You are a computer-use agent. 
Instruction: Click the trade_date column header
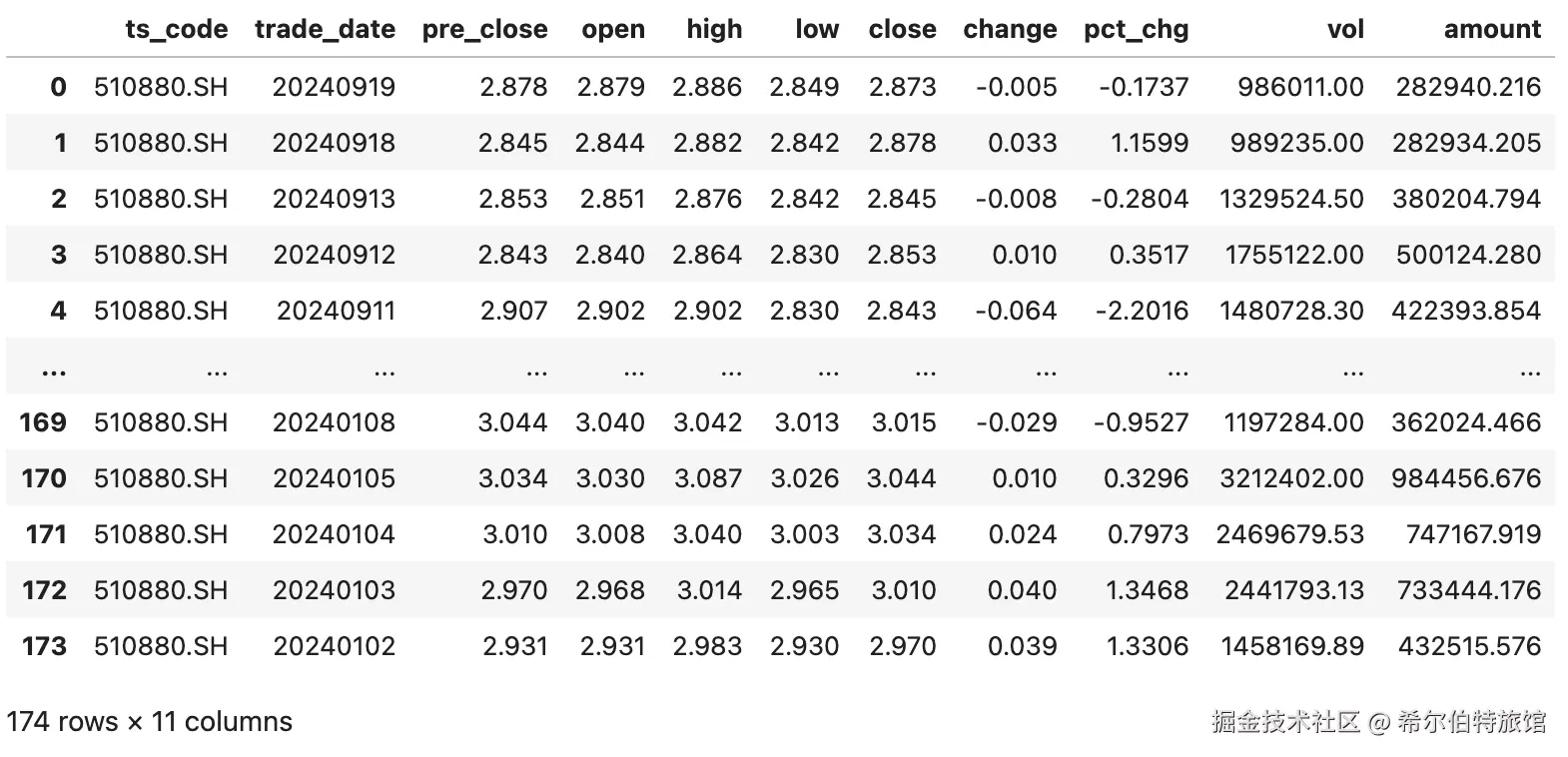pos(325,30)
